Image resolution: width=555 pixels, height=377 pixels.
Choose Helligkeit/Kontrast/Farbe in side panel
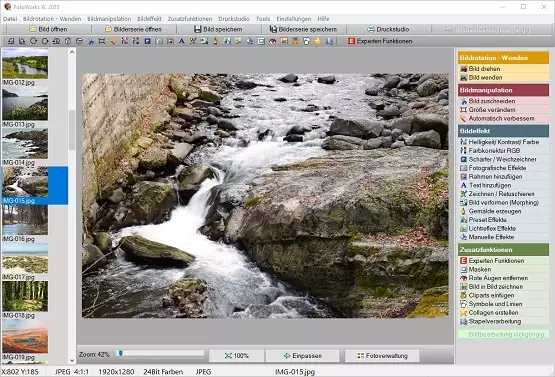[x=503, y=142]
